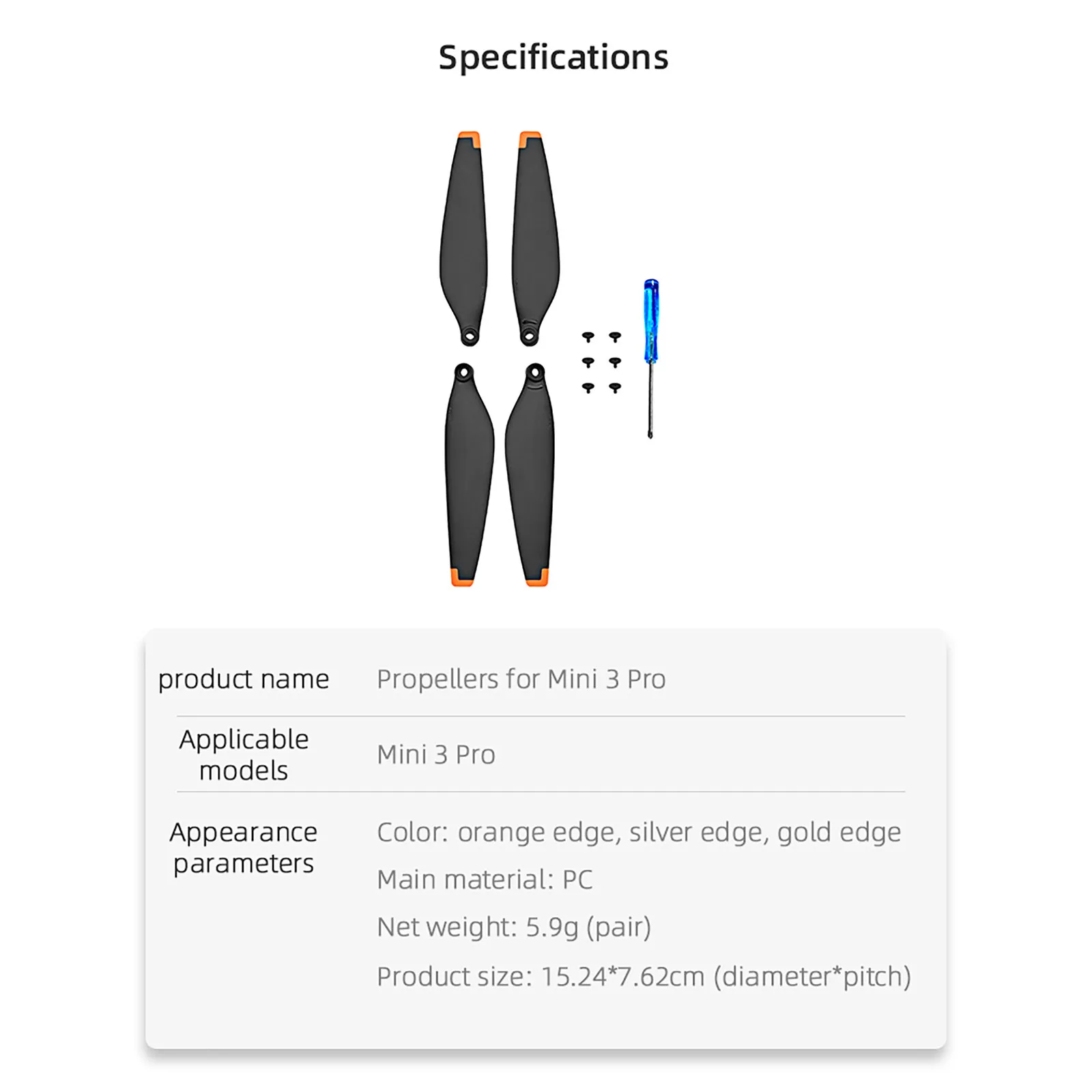The width and height of the screenshot is (1092, 1092).
Task: Click the "Appearance parameters" label
Action: 244,848
